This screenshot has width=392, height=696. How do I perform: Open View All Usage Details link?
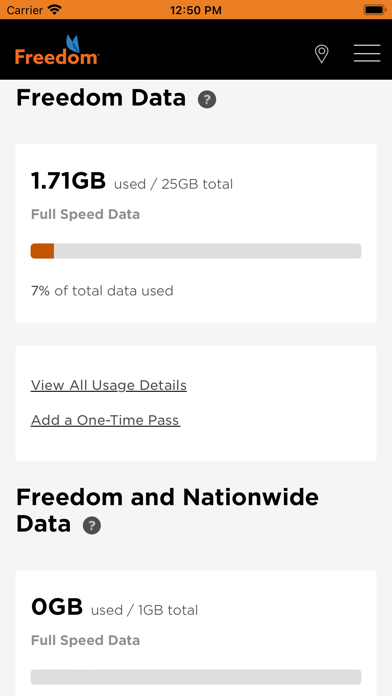(109, 385)
